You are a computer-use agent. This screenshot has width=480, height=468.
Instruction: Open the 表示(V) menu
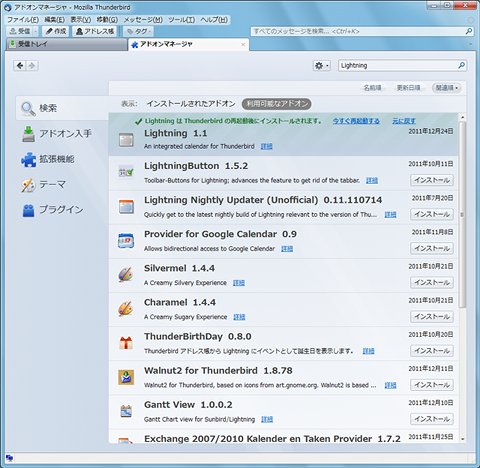[81, 20]
